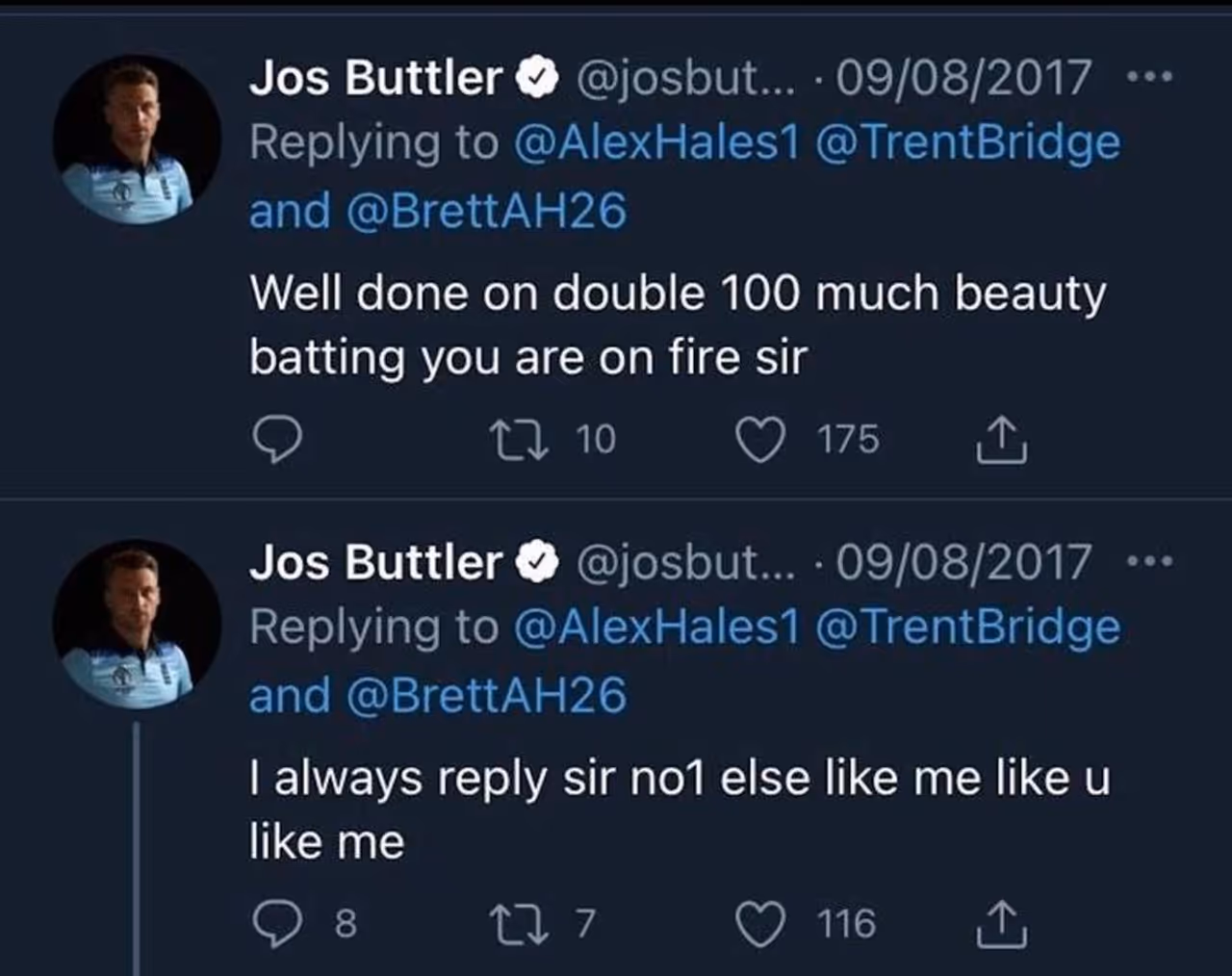Image resolution: width=1232 pixels, height=976 pixels.
Task: Open more options on first tweet
Action: pyautogui.click(x=1151, y=77)
